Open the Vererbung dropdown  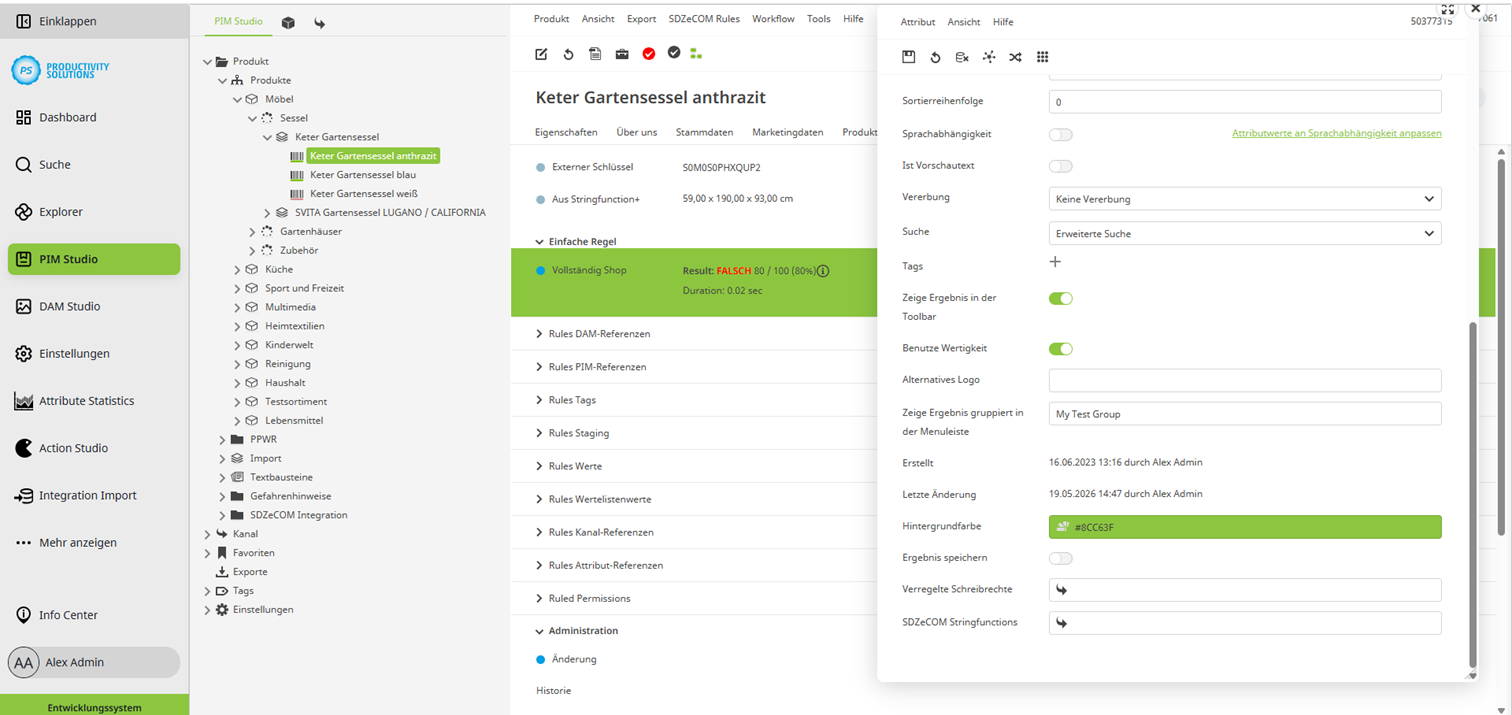pyautogui.click(x=1245, y=199)
